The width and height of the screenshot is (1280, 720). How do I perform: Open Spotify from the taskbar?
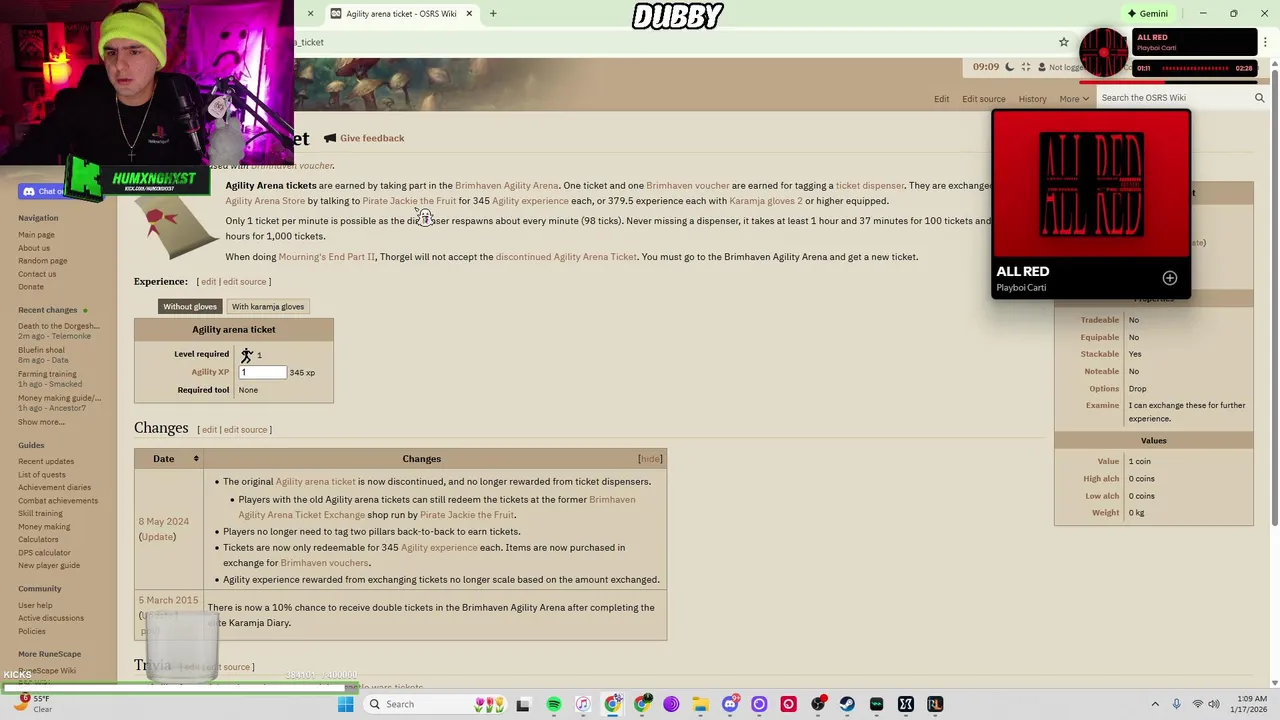(554, 705)
